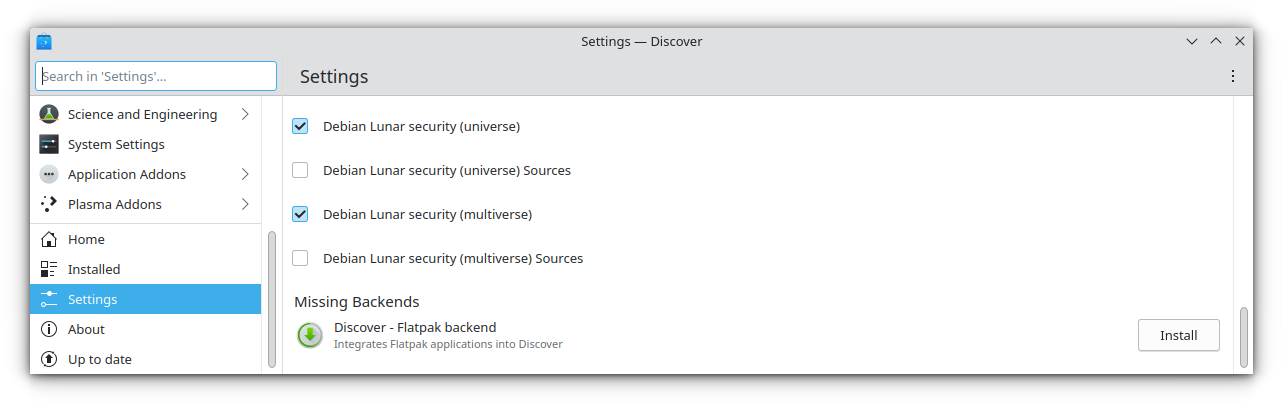Click the Installed grid icon
Screen dimensions: 1283x406
click(x=49, y=269)
